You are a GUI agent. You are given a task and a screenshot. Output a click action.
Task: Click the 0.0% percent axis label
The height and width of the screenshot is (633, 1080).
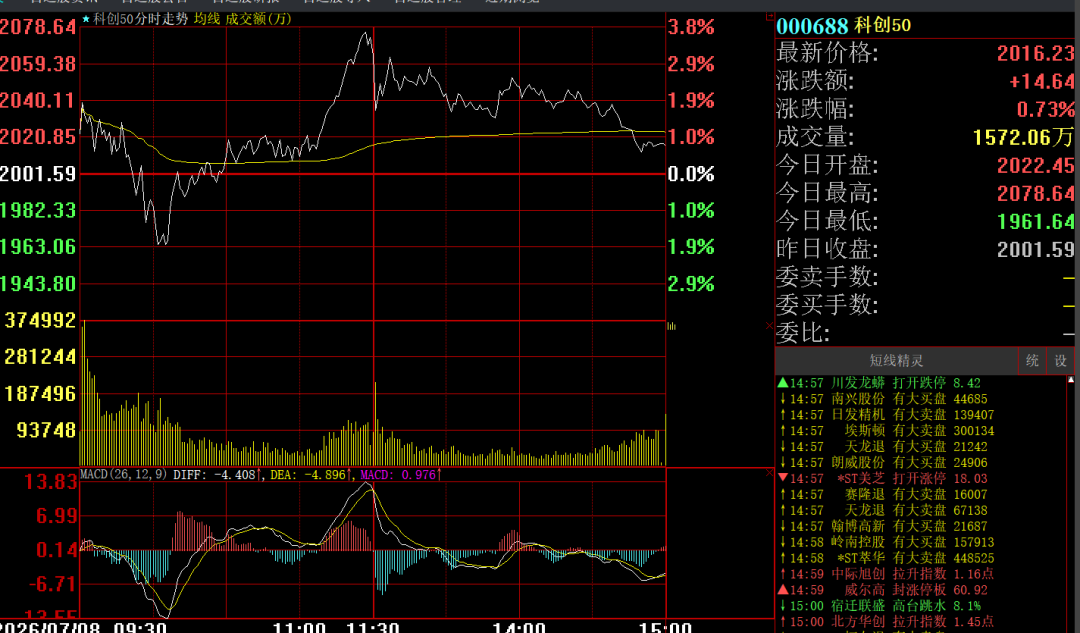691,174
